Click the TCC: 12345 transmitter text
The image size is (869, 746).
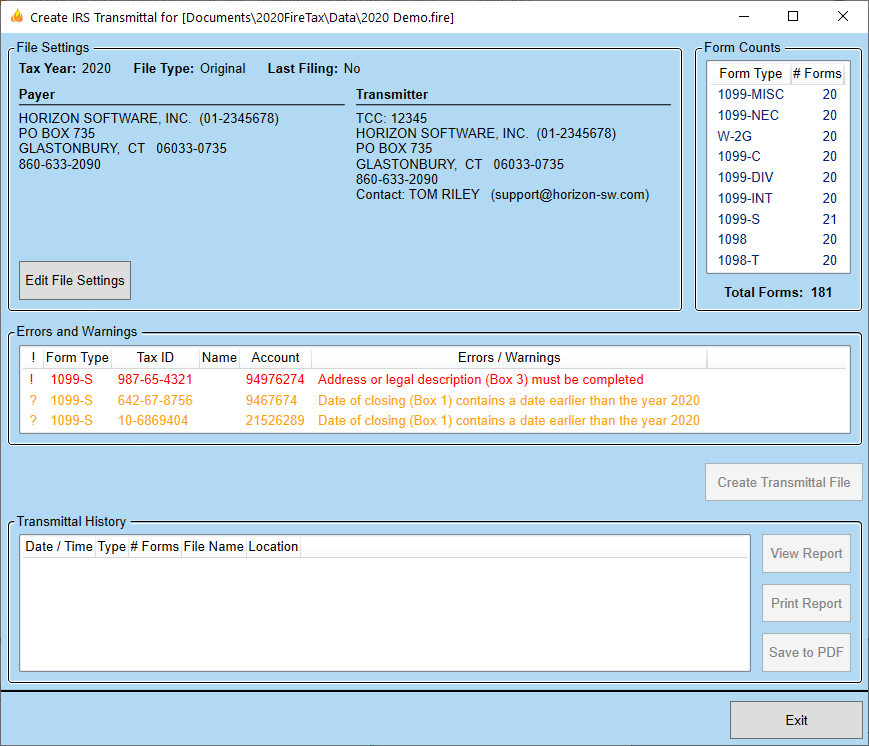(x=391, y=119)
